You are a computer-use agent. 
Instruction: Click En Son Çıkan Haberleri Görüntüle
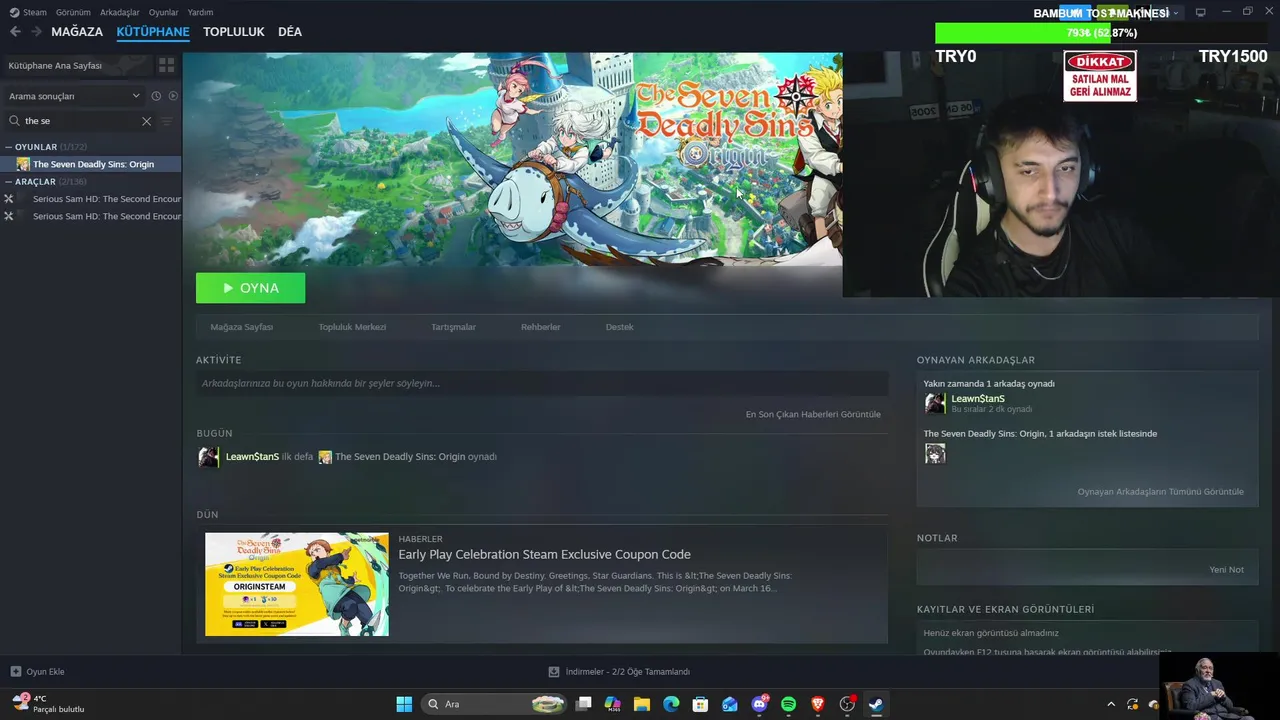coord(813,414)
